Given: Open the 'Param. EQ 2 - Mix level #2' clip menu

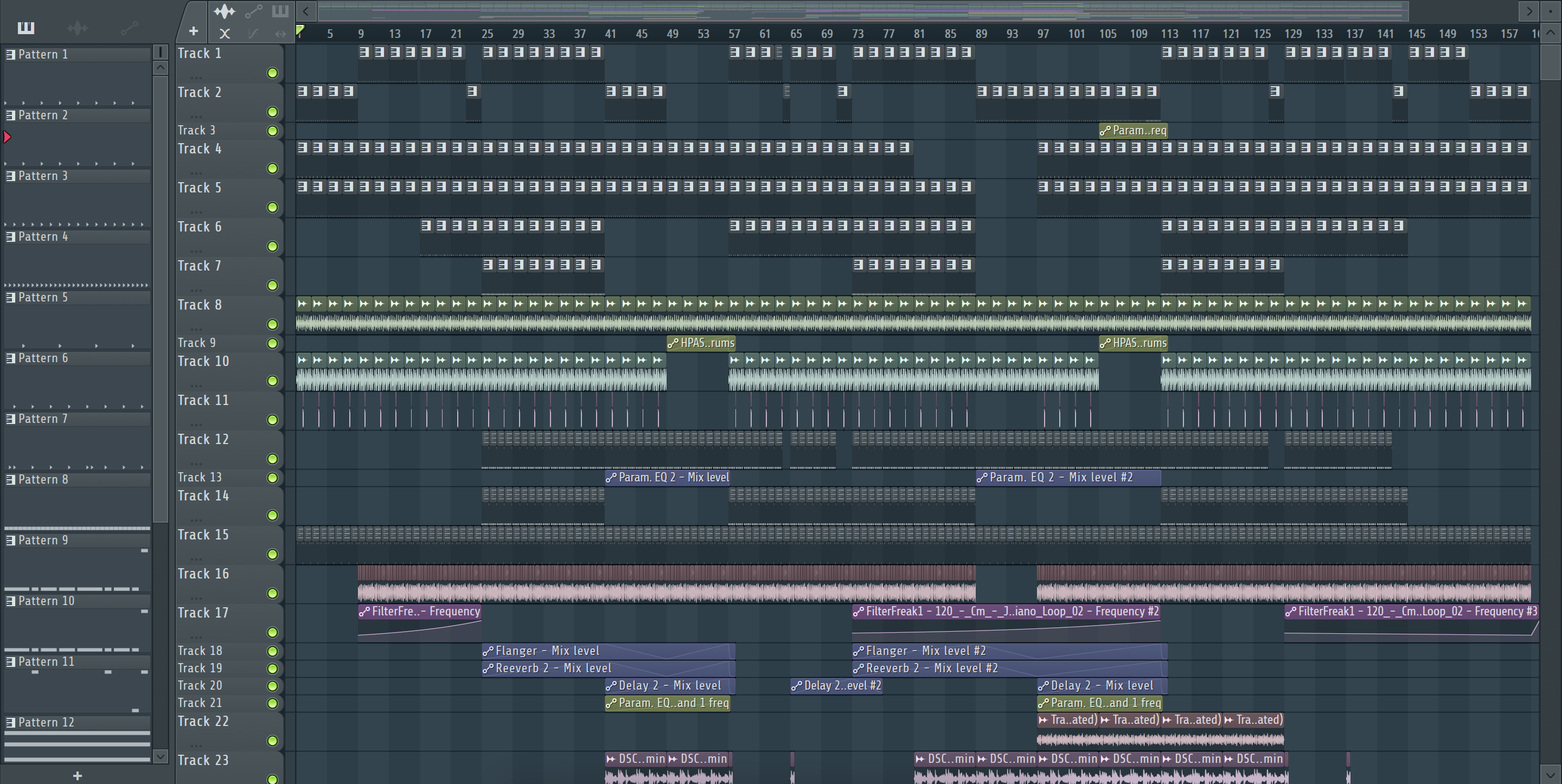Looking at the screenshot, I should tap(982, 478).
